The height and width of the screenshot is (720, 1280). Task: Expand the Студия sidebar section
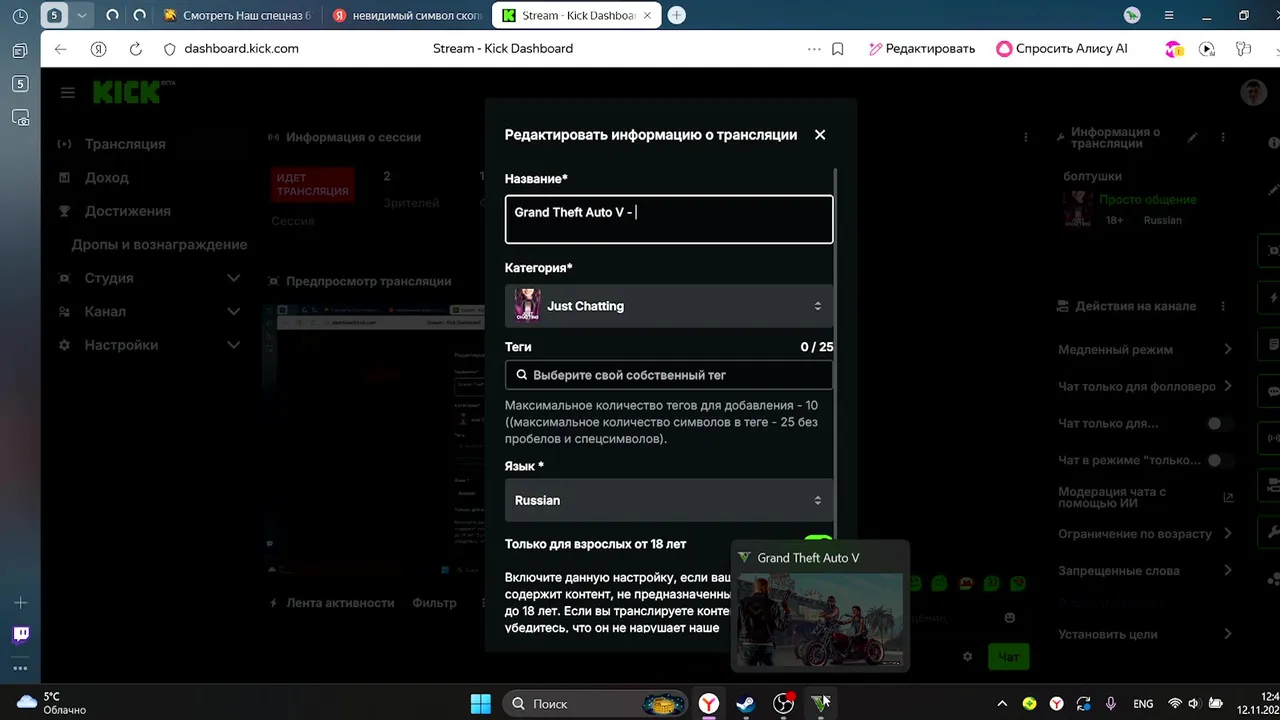click(x=148, y=278)
